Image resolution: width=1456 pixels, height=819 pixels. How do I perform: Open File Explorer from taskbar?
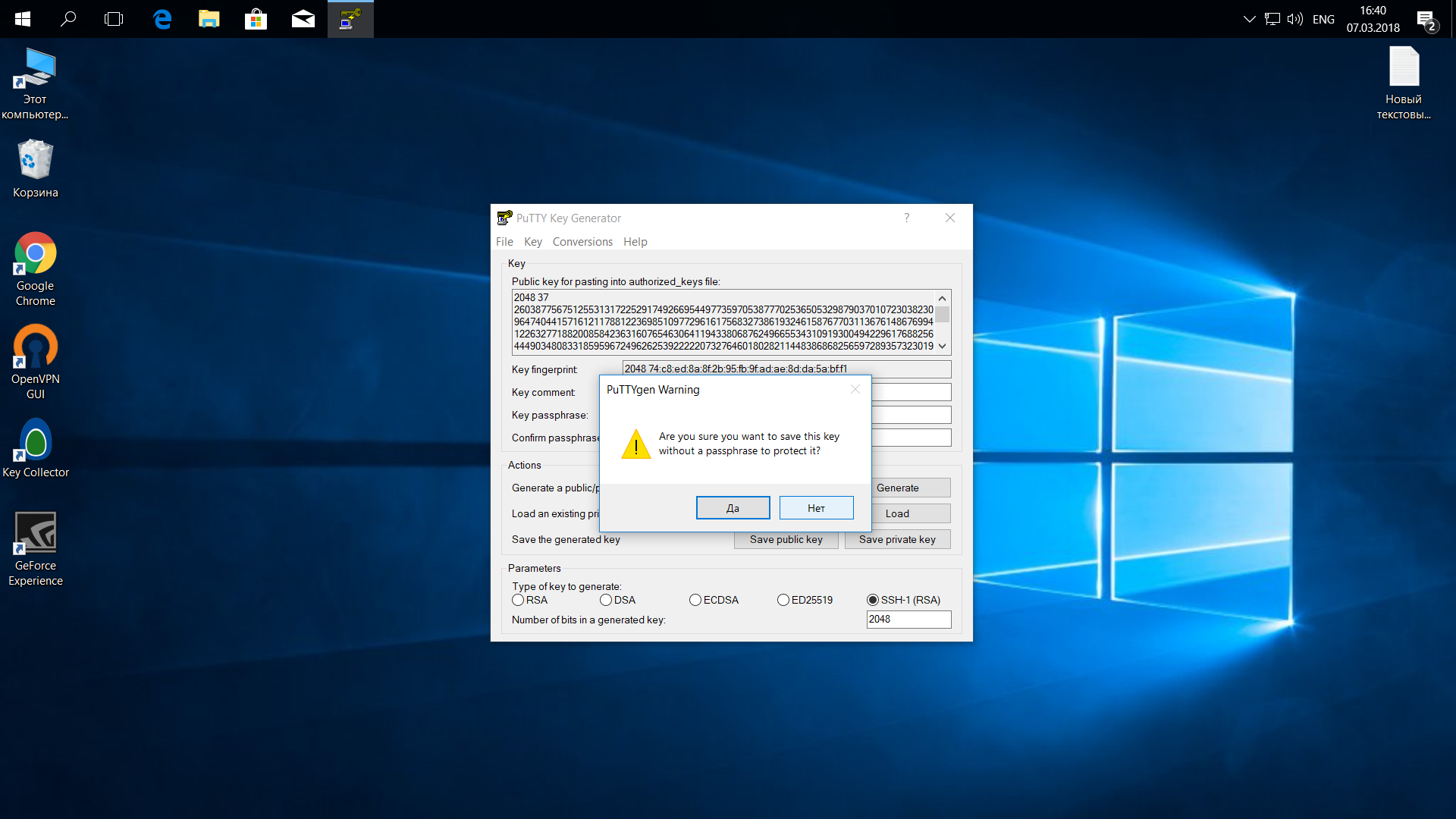(209, 19)
